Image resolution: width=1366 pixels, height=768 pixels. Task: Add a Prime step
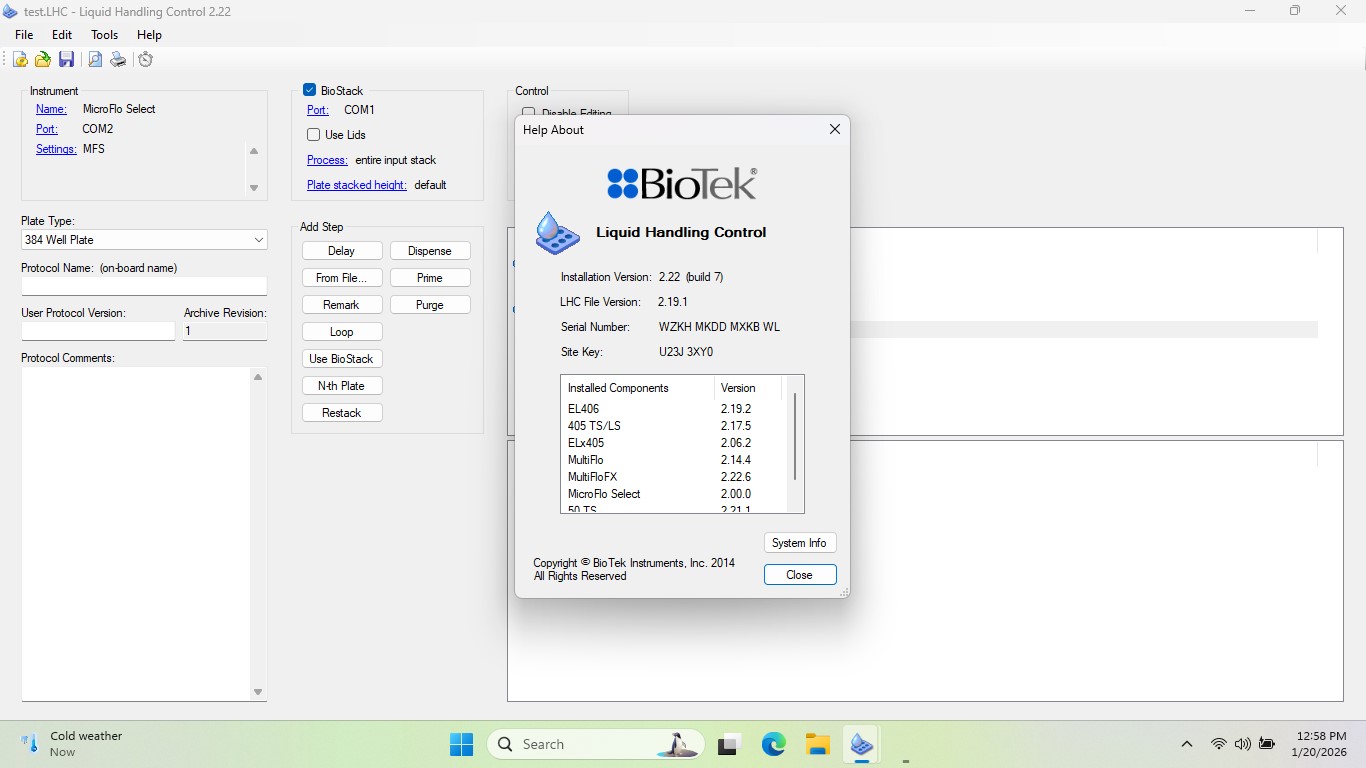coord(430,278)
